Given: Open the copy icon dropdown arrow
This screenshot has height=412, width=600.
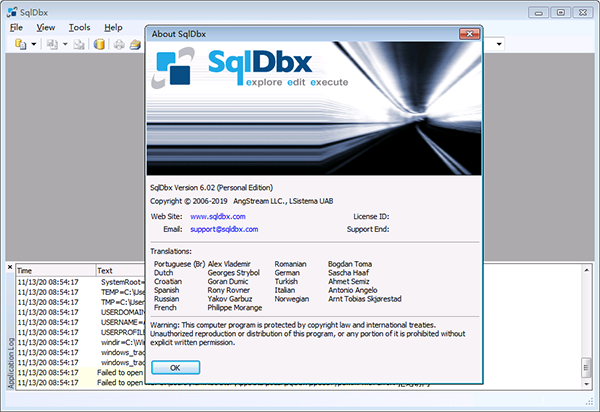Looking at the screenshot, I should pos(63,45).
